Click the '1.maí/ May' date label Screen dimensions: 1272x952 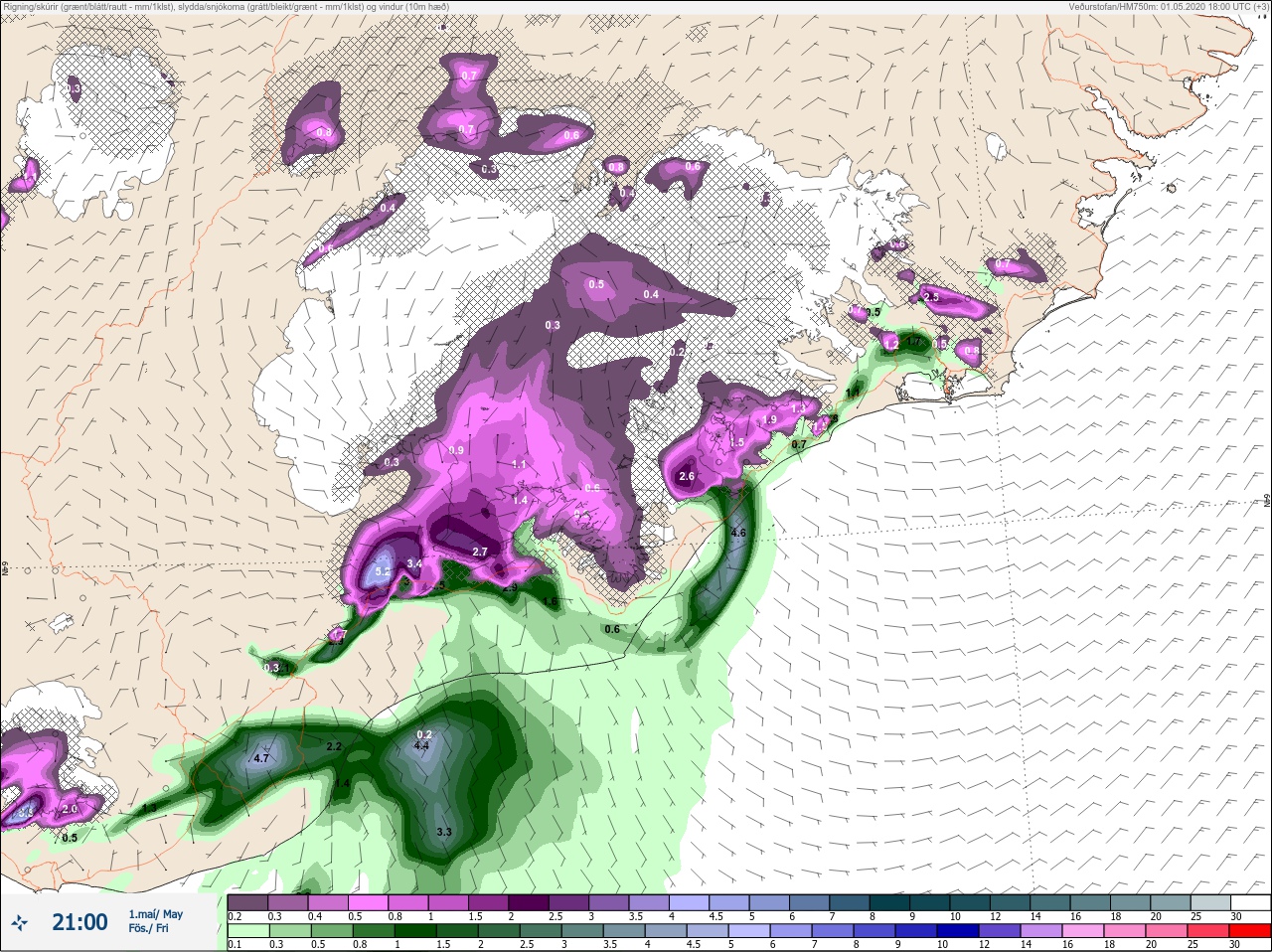tap(156, 913)
